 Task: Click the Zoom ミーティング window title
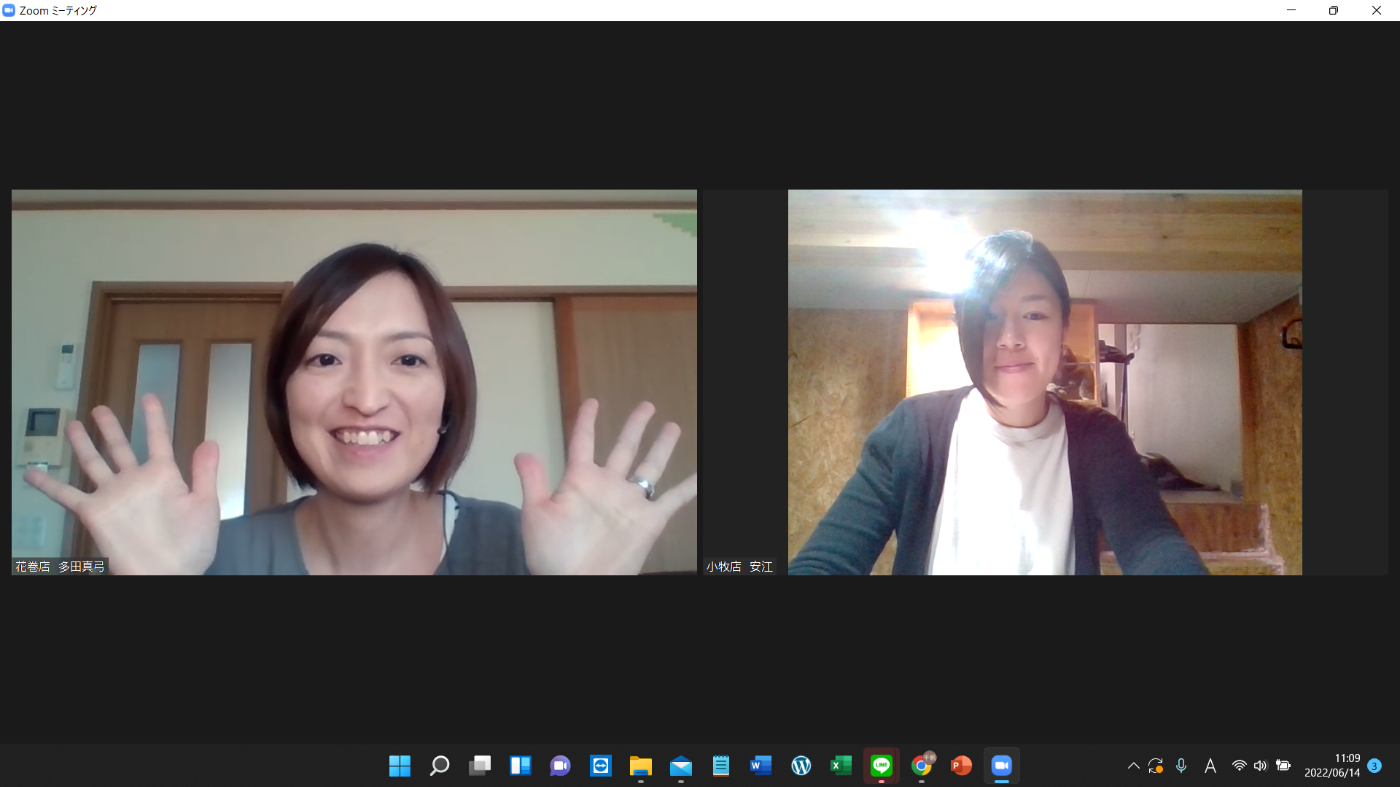(58, 10)
